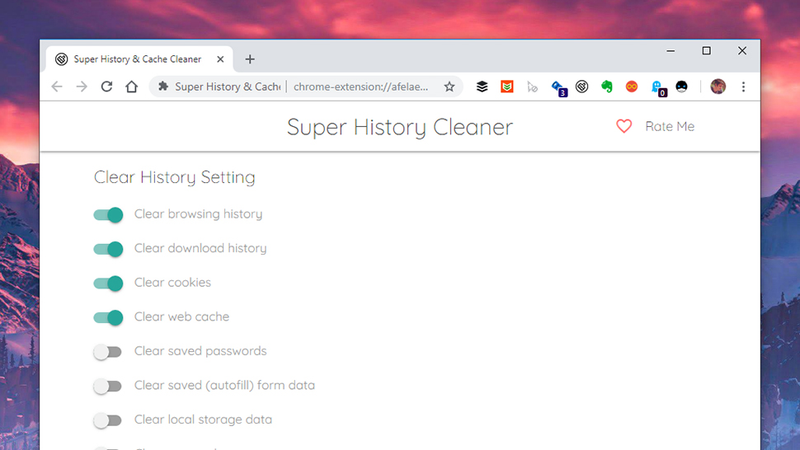The image size is (800, 450).
Task: Click the chrome-extension URL in address bar
Action: pyautogui.click(x=361, y=87)
